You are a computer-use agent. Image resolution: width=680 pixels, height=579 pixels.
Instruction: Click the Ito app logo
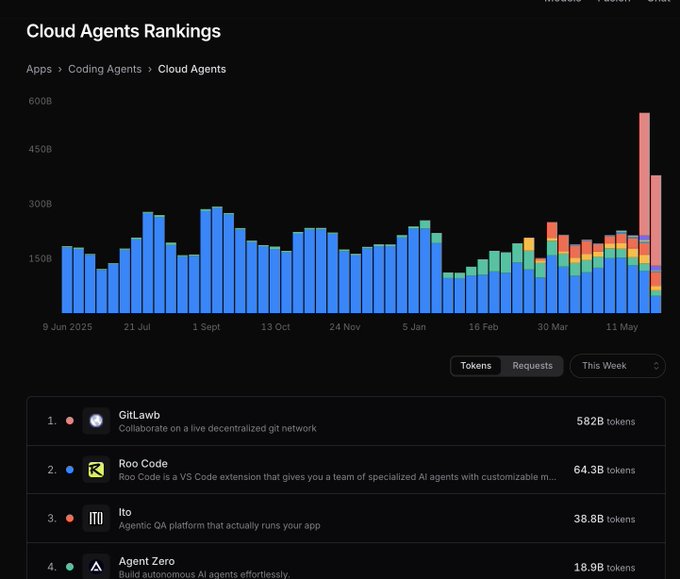point(96,518)
